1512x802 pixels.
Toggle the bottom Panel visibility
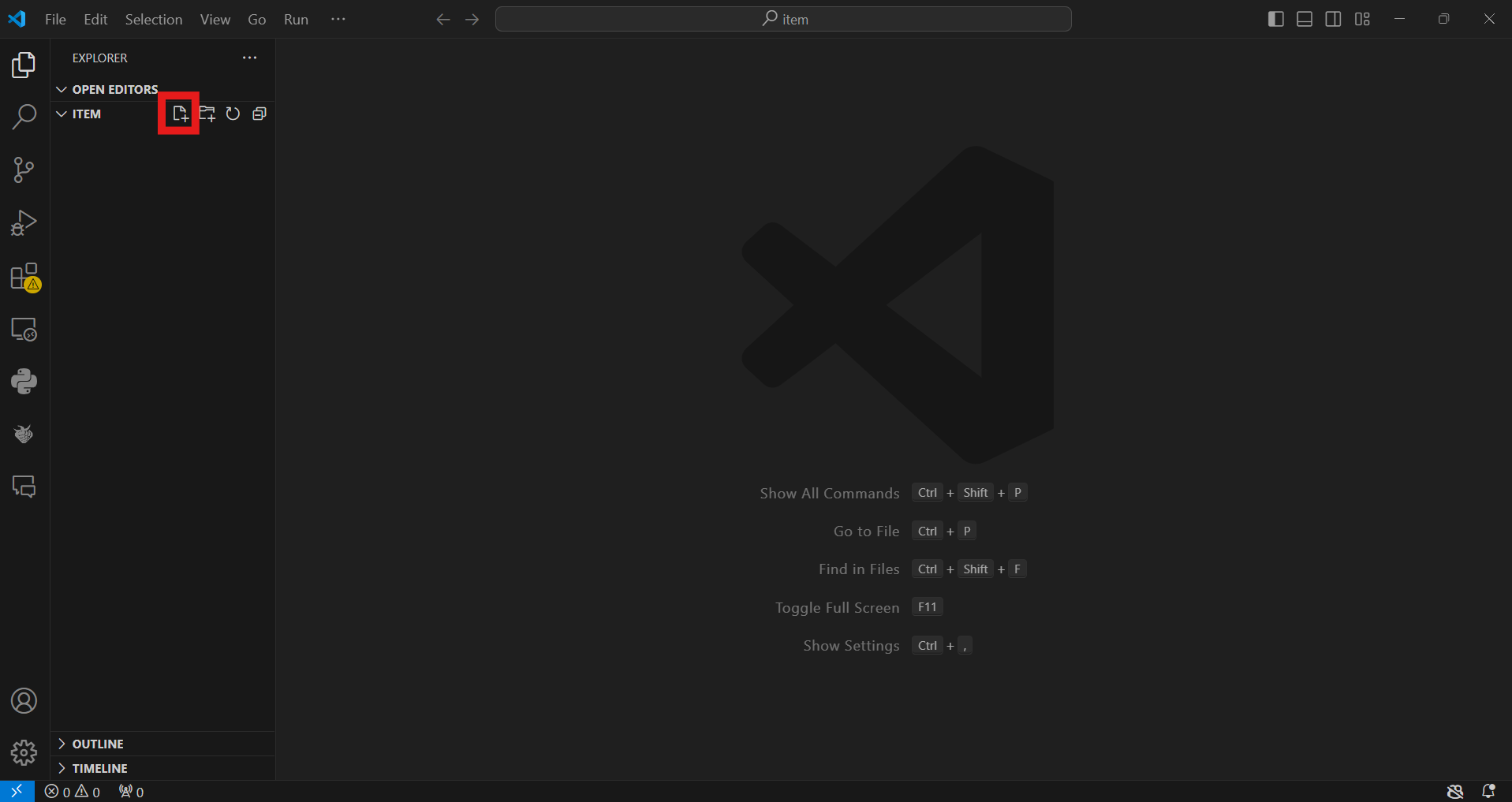click(1305, 19)
